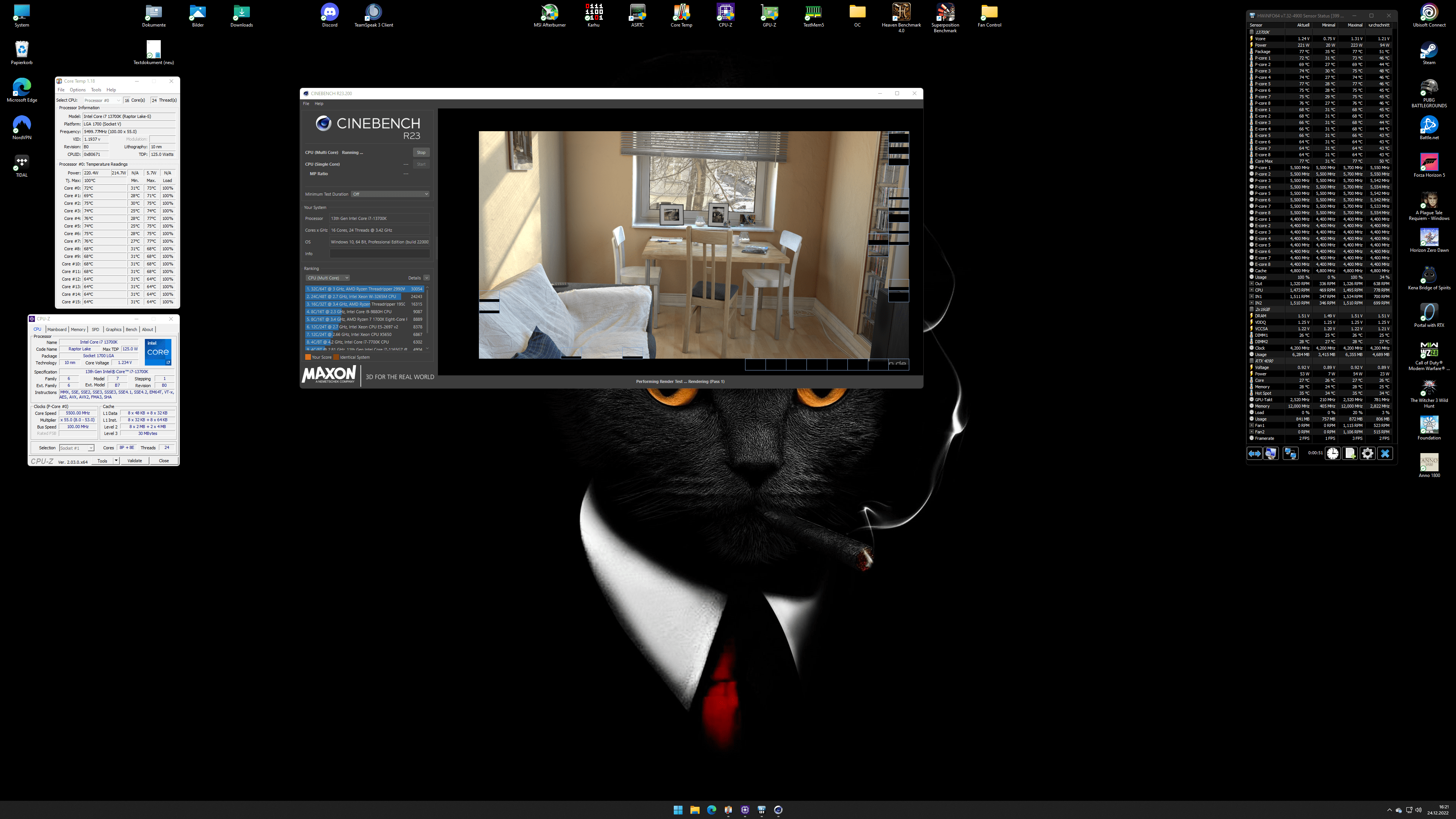Open CPU-Z Tools dropdown arrow
The image size is (1456, 819).
(116, 461)
